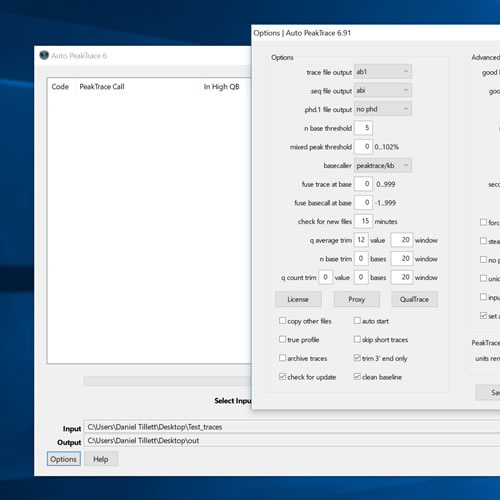
Task: Select the check for new files minutes field
Action: (x=363, y=221)
